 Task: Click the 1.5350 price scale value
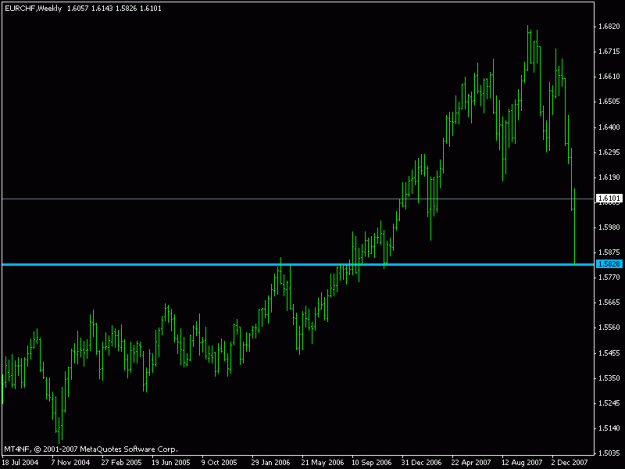(609, 378)
